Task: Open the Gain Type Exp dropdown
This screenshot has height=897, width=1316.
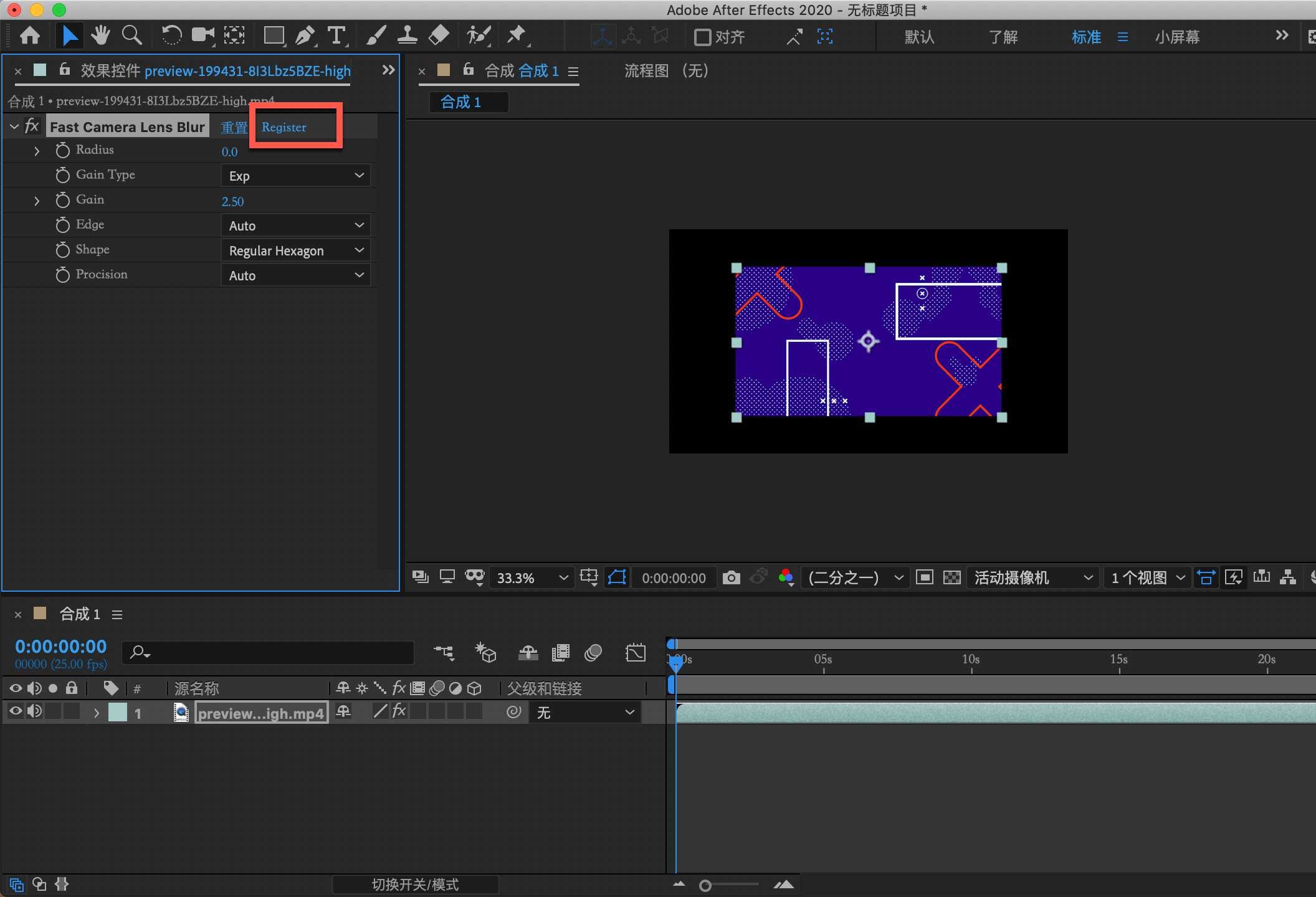Action: [296, 176]
